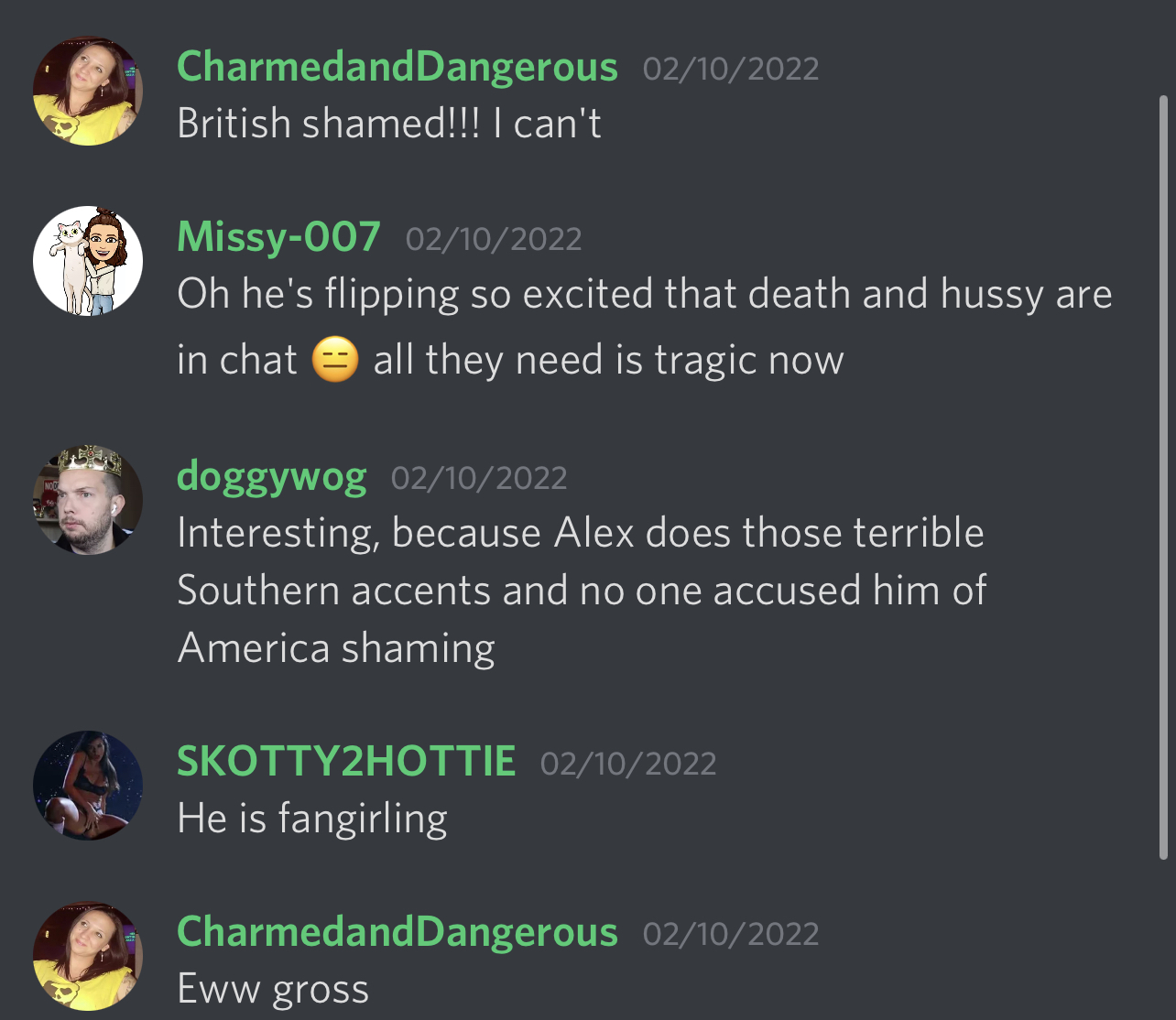Click timestamp next to Missy-007
The height and width of the screenshot is (1020, 1176).
pyautogui.click(x=494, y=239)
